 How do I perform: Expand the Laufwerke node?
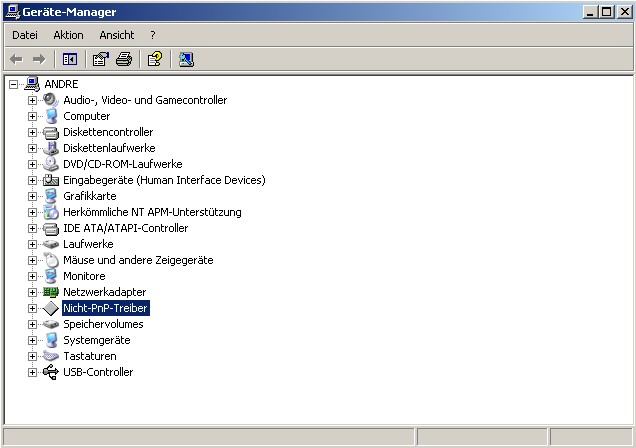(x=32, y=244)
